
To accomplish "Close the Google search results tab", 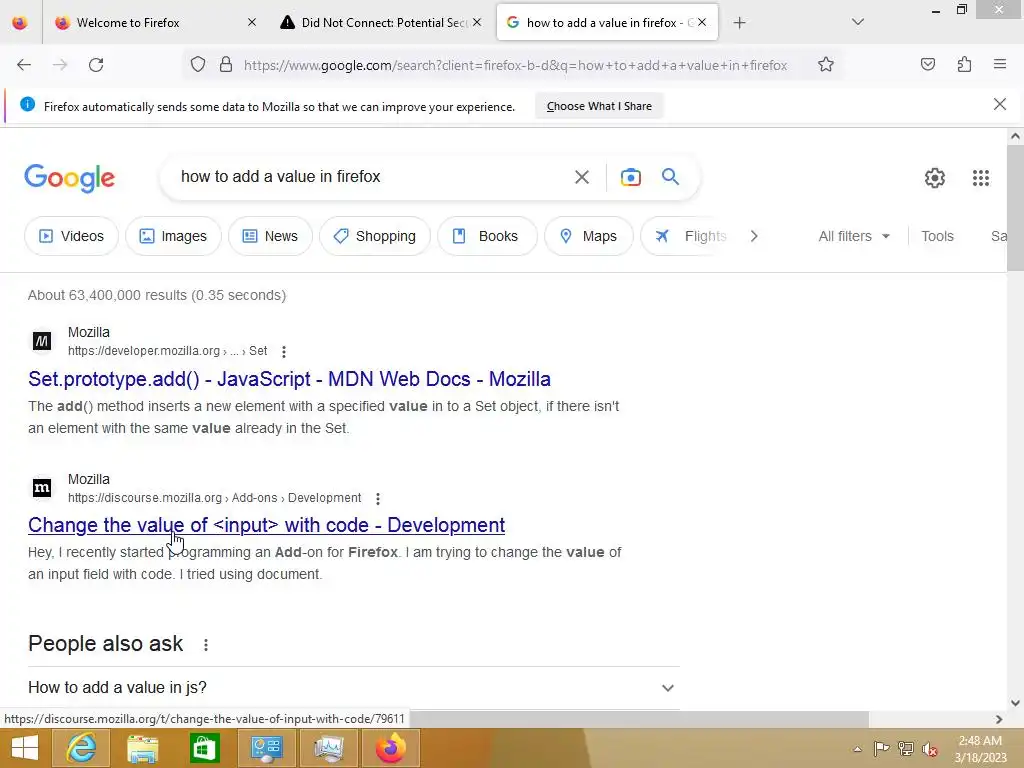I will [702, 23].
